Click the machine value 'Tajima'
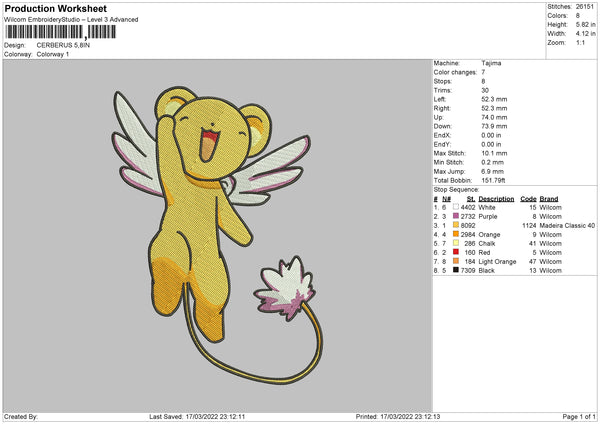 tap(491, 63)
